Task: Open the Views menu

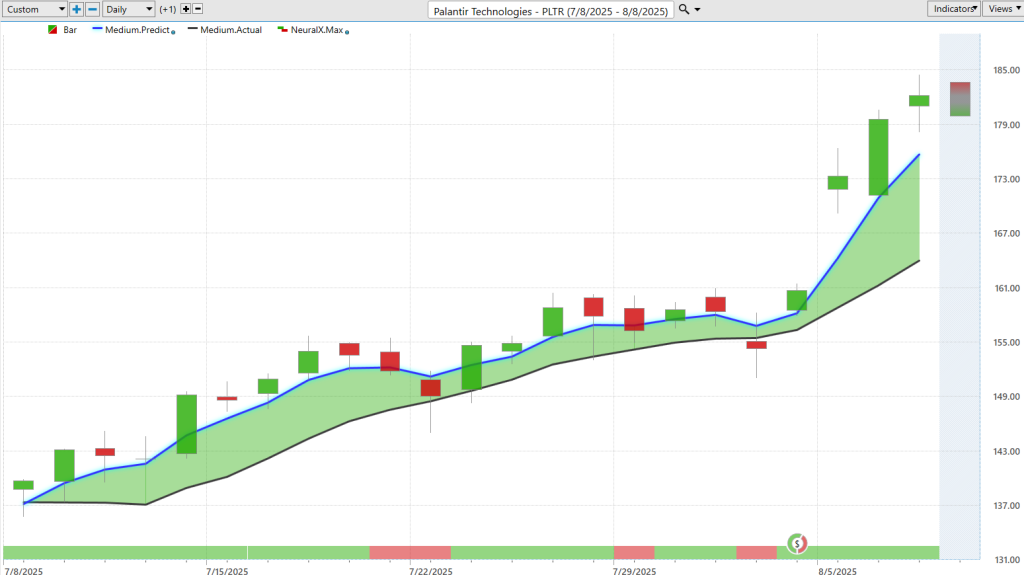Action: click(x=1002, y=9)
